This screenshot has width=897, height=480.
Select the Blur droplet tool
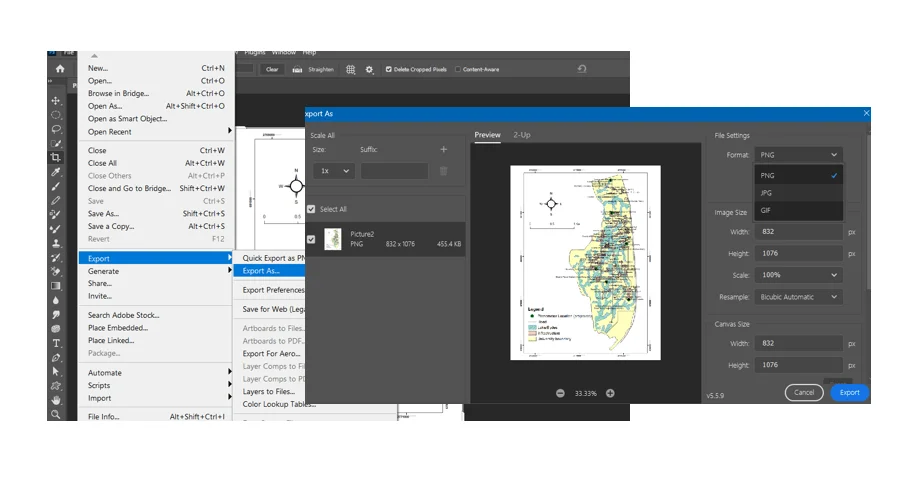(x=55, y=300)
